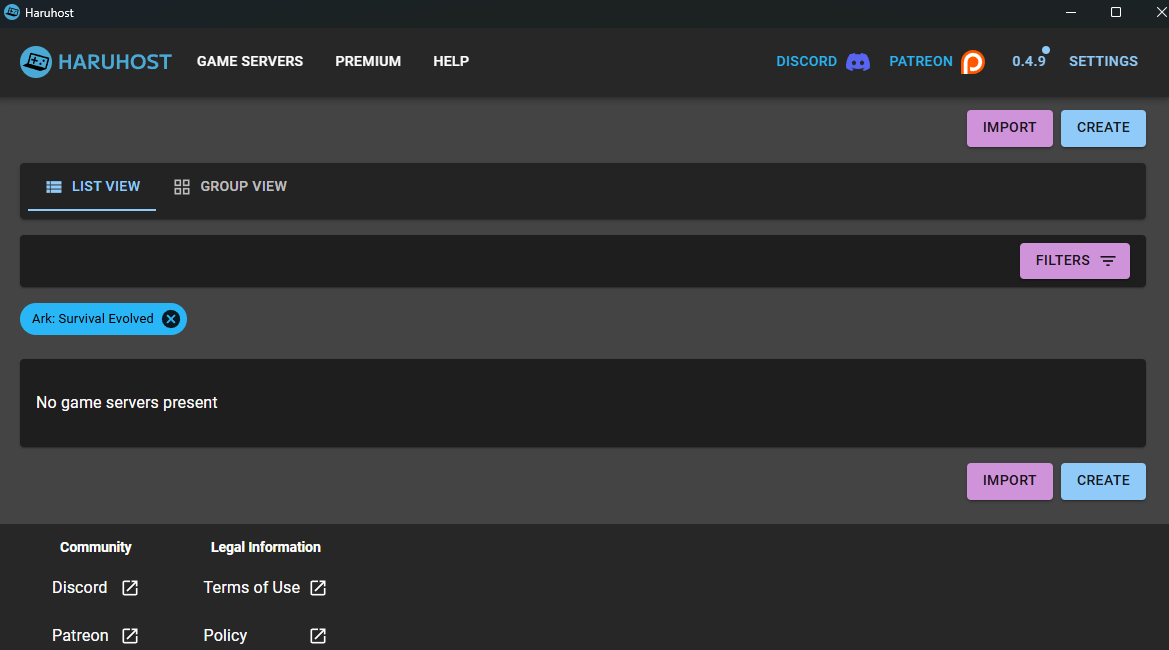Click the Legal Information footer heading
This screenshot has height=650, width=1169.
[x=265, y=547]
